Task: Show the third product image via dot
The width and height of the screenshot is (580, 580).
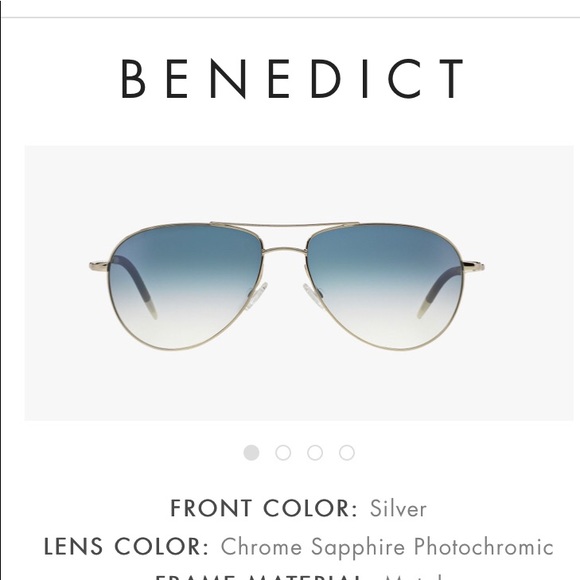Action: [x=315, y=452]
